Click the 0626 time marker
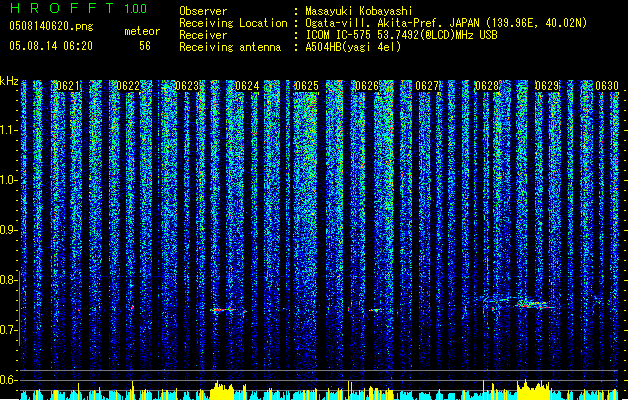Image resolution: width=629 pixels, height=400 pixels. pos(367,86)
